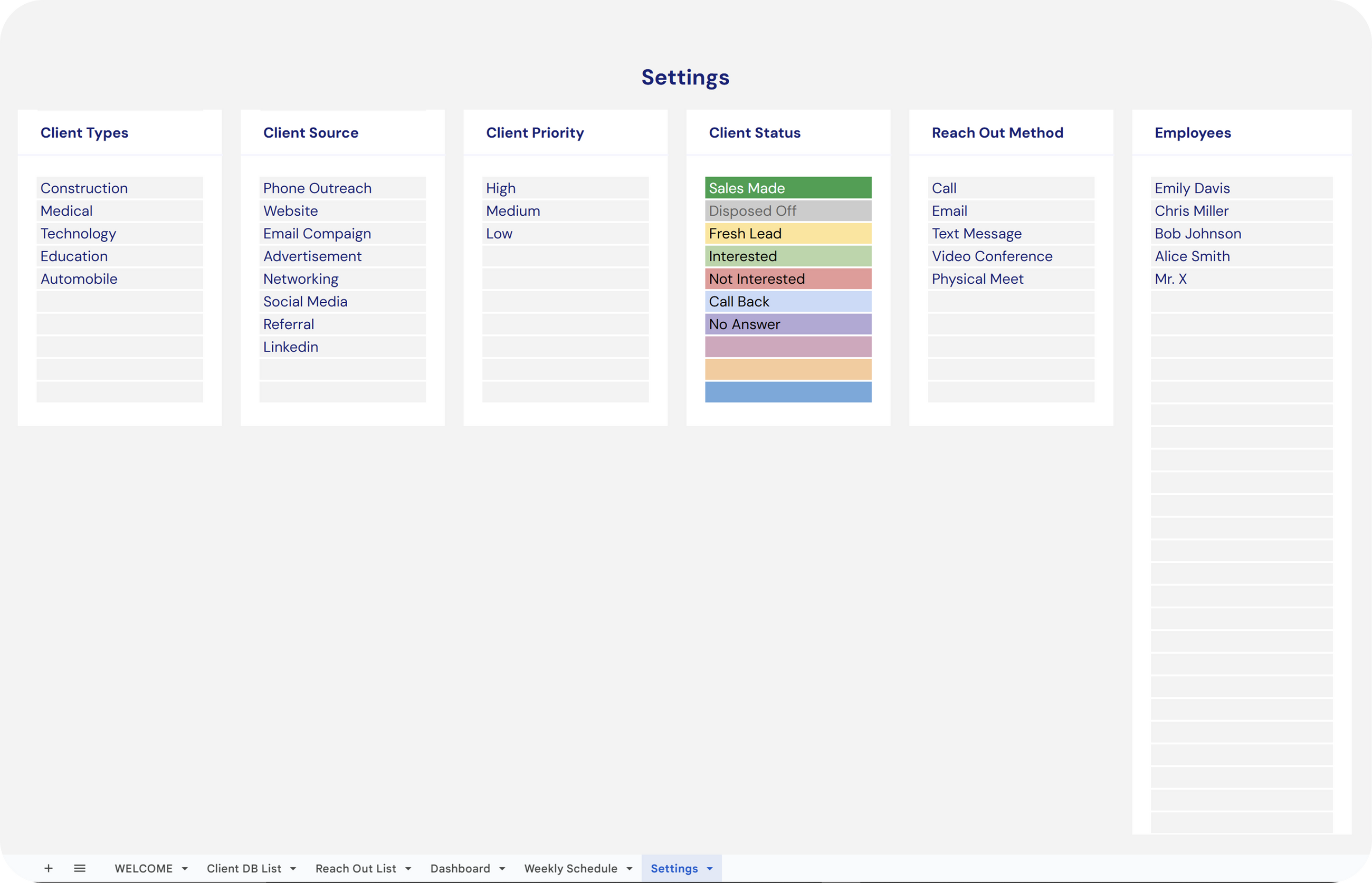Go to the Weekly Schedule tab
Image resolution: width=1372 pixels, height=883 pixels.
pos(570,868)
